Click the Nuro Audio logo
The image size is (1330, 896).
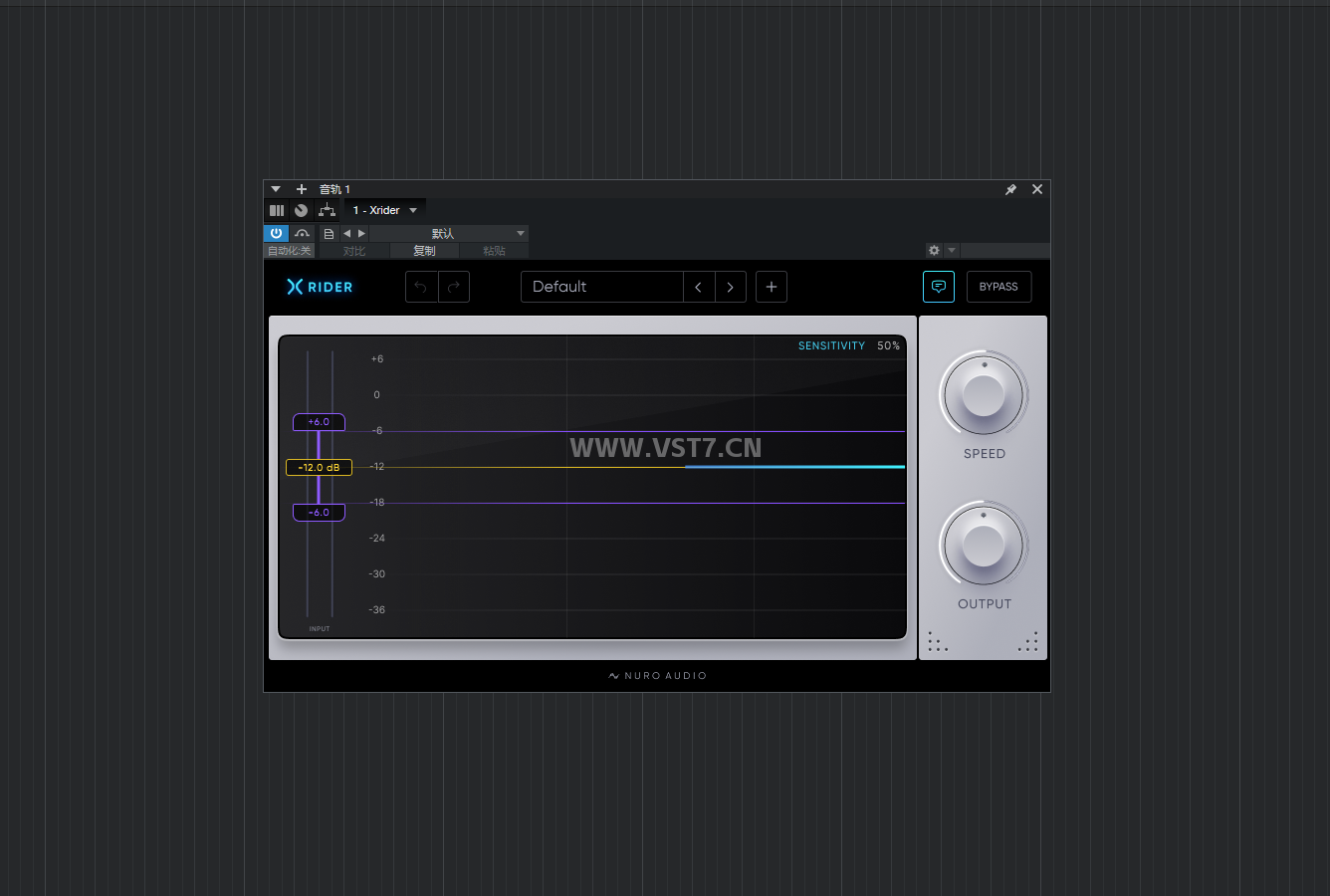tap(658, 676)
